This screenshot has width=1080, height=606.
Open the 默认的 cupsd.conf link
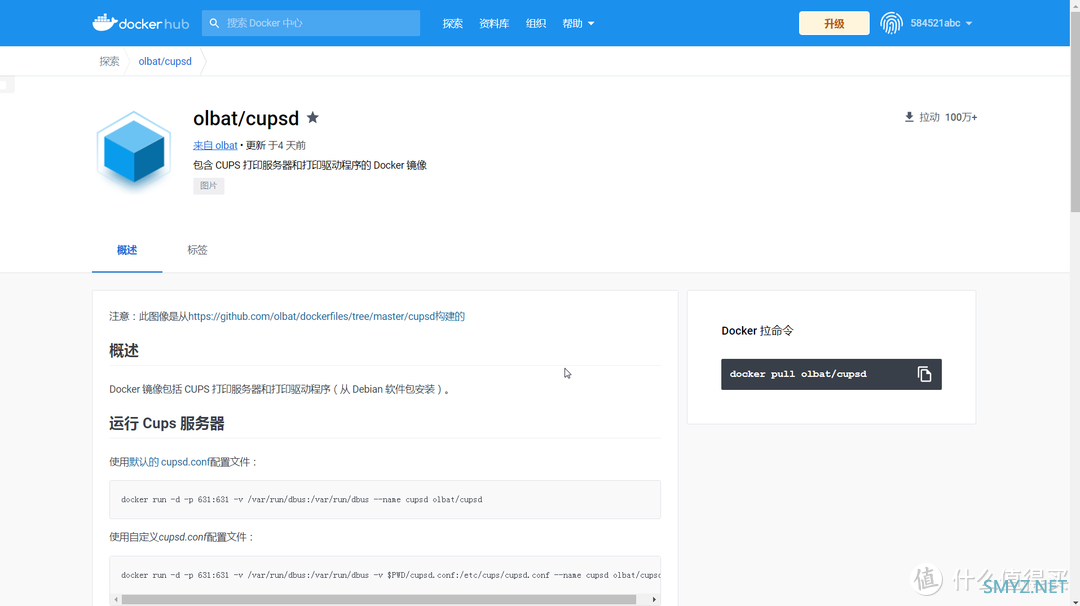[x=169, y=462]
